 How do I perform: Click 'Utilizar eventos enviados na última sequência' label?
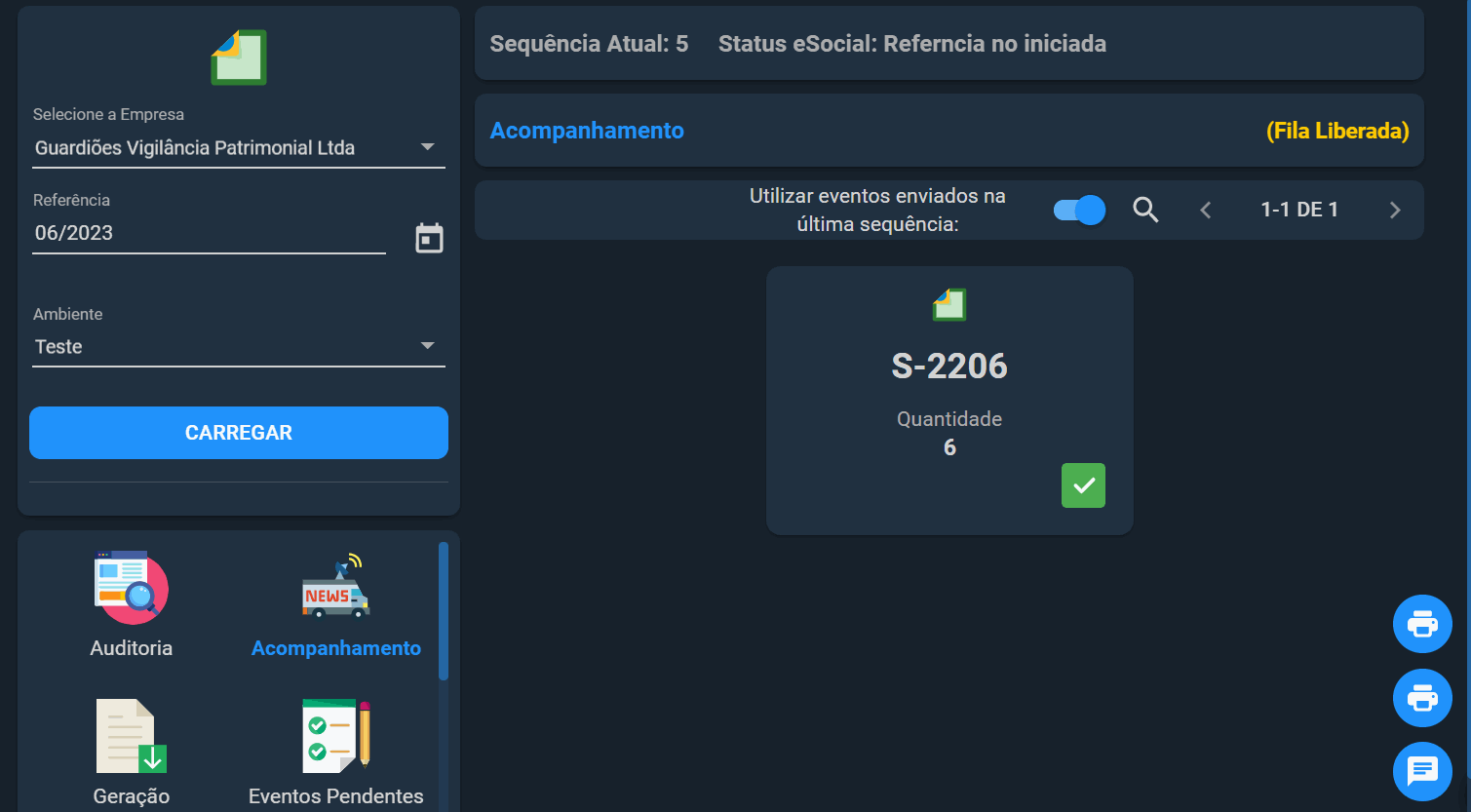877,210
